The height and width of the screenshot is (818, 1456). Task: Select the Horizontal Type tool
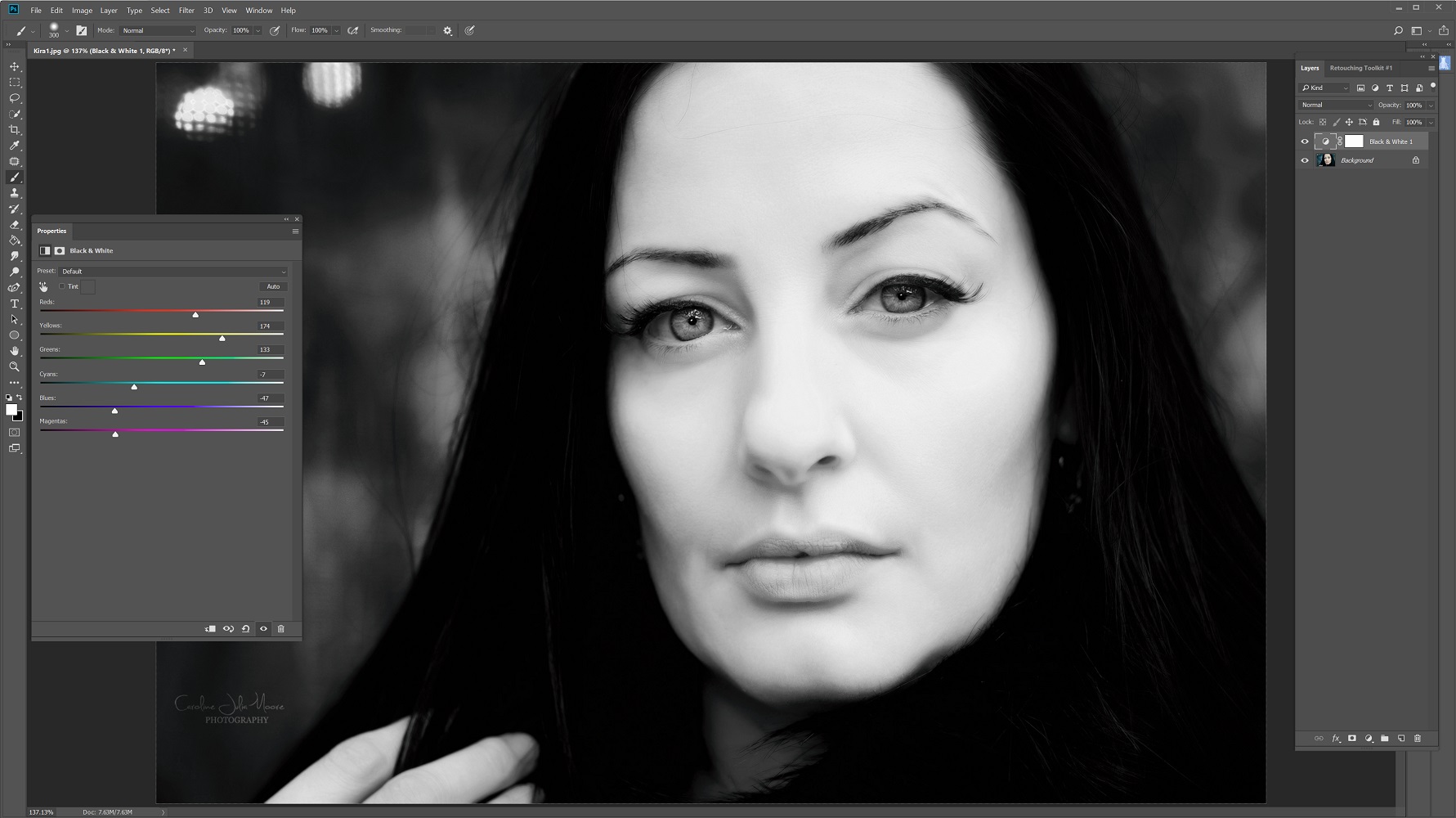point(14,303)
